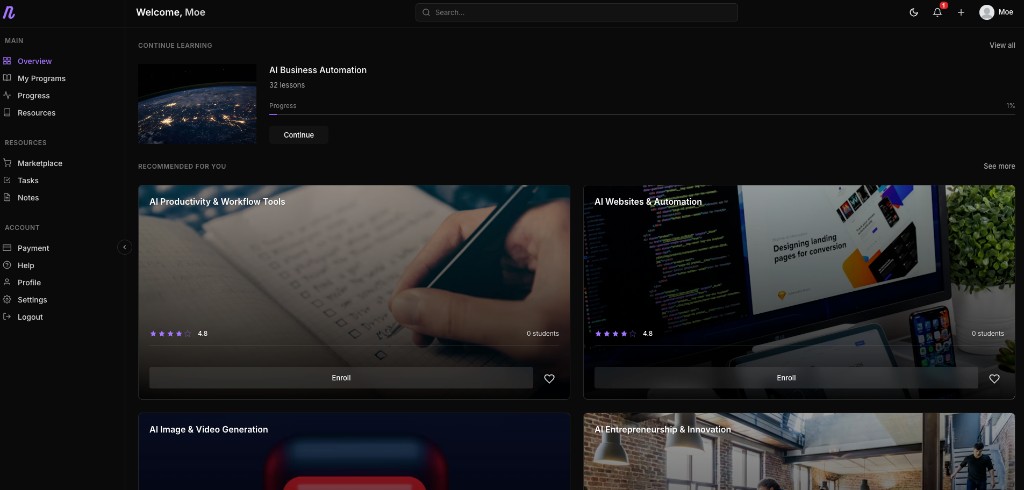Click the Settings gear icon
This screenshot has width=1024, height=490.
7,299
